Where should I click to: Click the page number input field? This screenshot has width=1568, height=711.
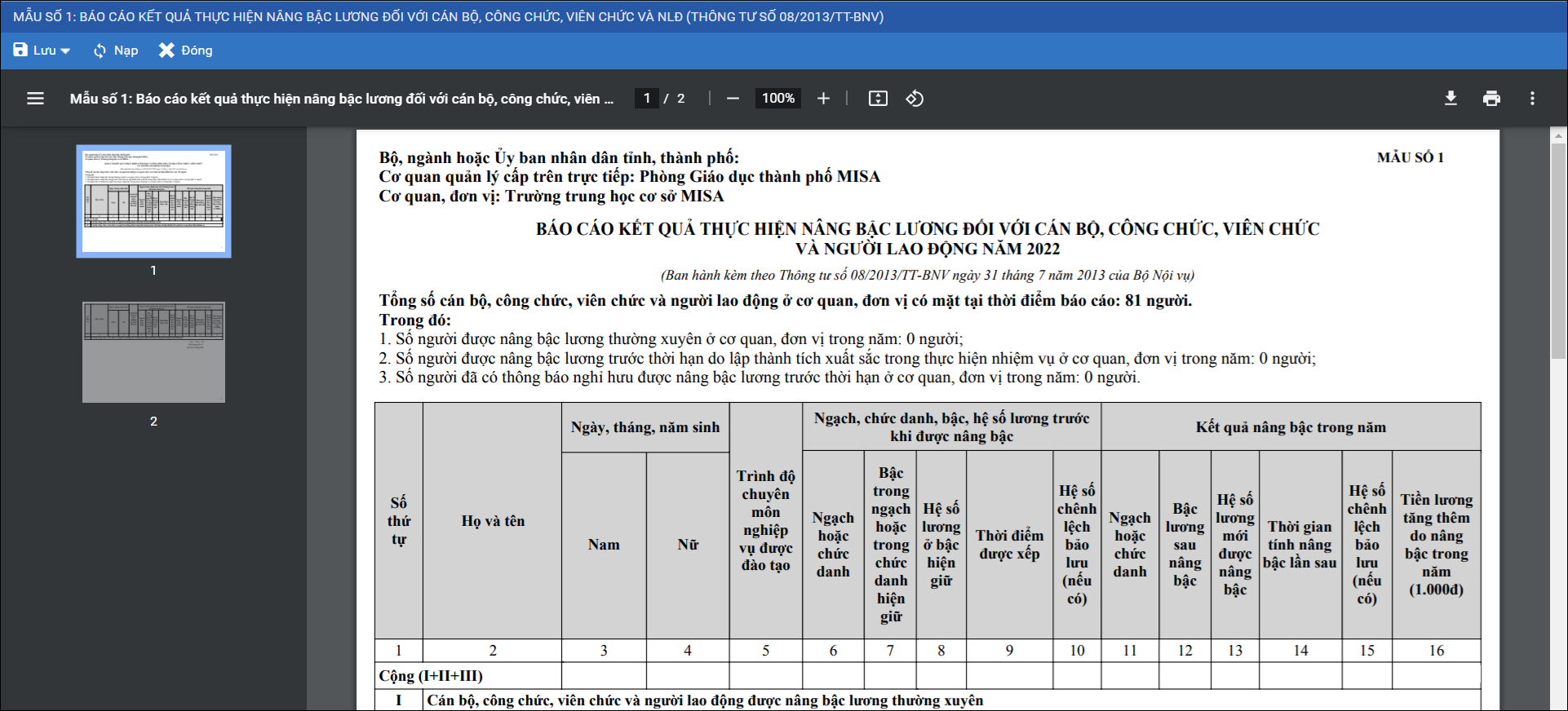[x=647, y=99]
